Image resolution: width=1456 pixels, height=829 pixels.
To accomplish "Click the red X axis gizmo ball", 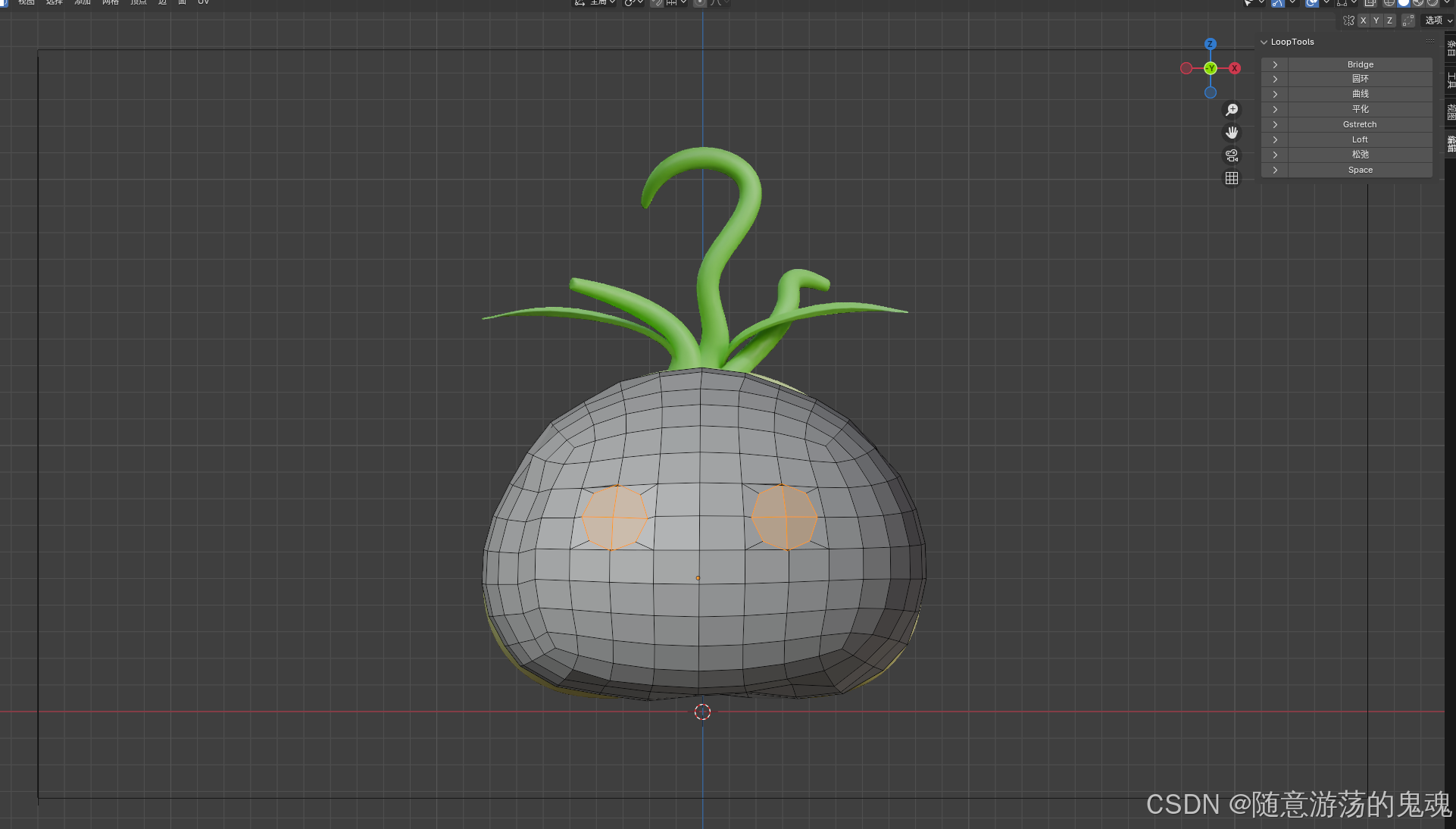I will coord(1235,68).
